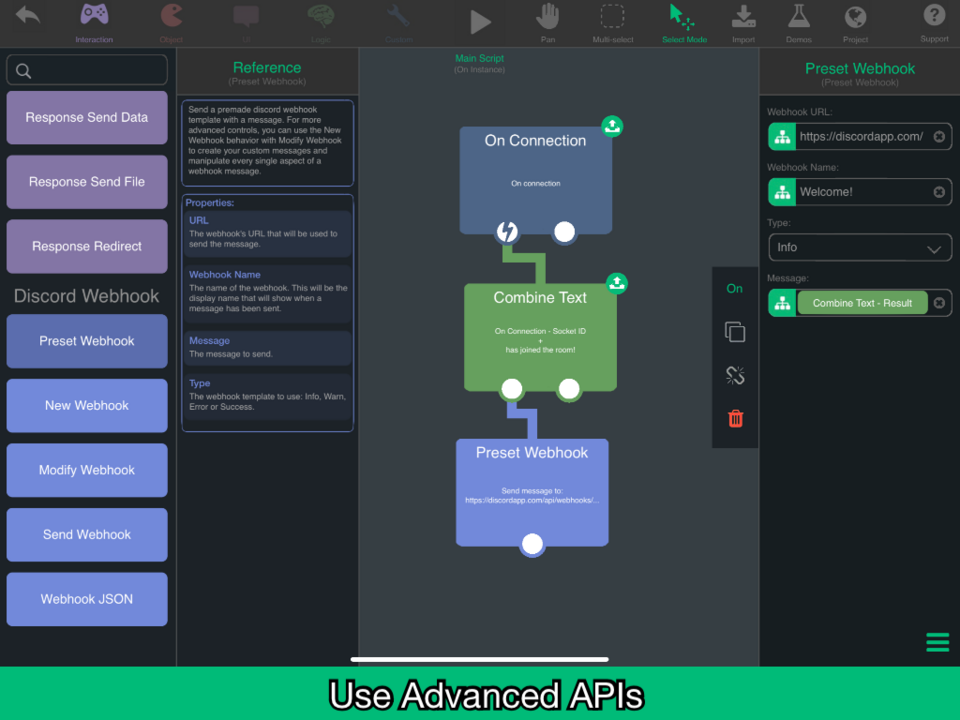
Task: Toggle link icon beside Webhook Name
Action: 782,192
